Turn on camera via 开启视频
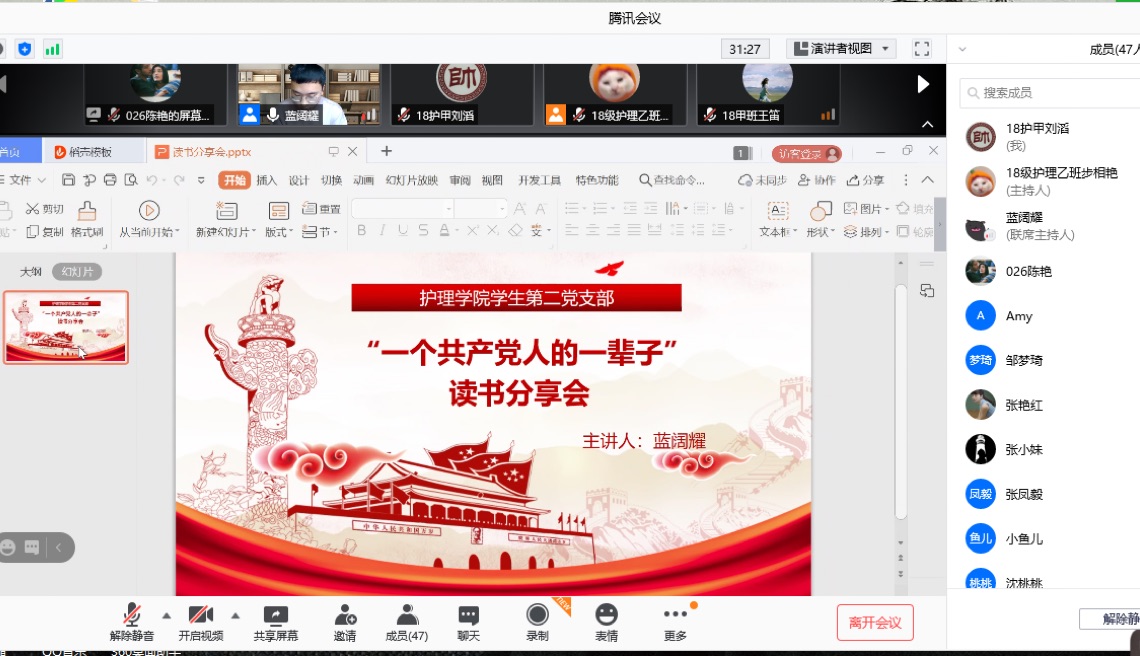The height and width of the screenshot is (656, 1140). [201, 616]
